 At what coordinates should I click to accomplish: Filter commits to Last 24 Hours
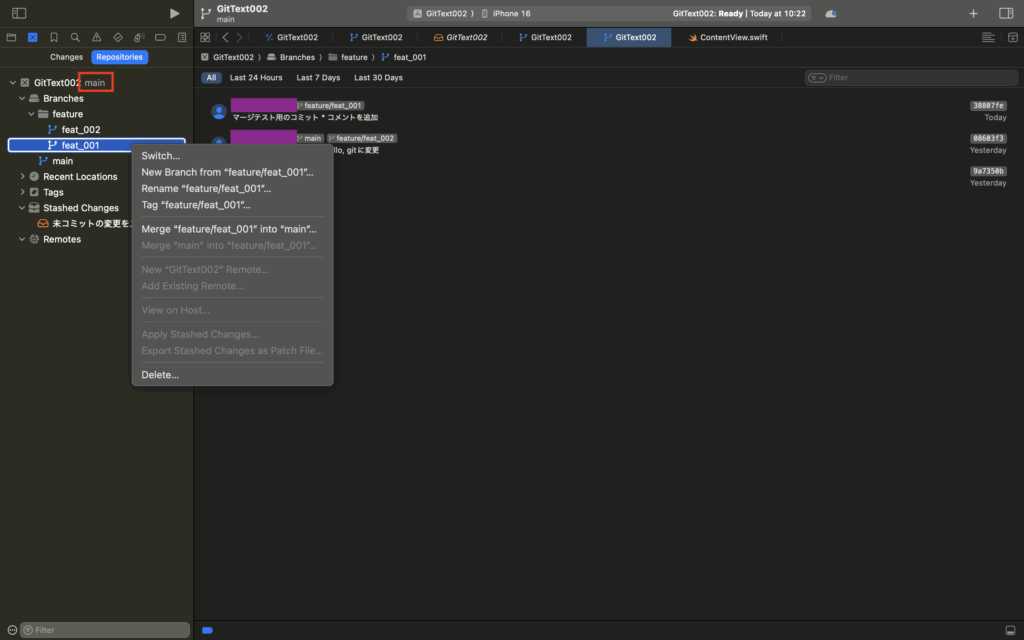256,77
